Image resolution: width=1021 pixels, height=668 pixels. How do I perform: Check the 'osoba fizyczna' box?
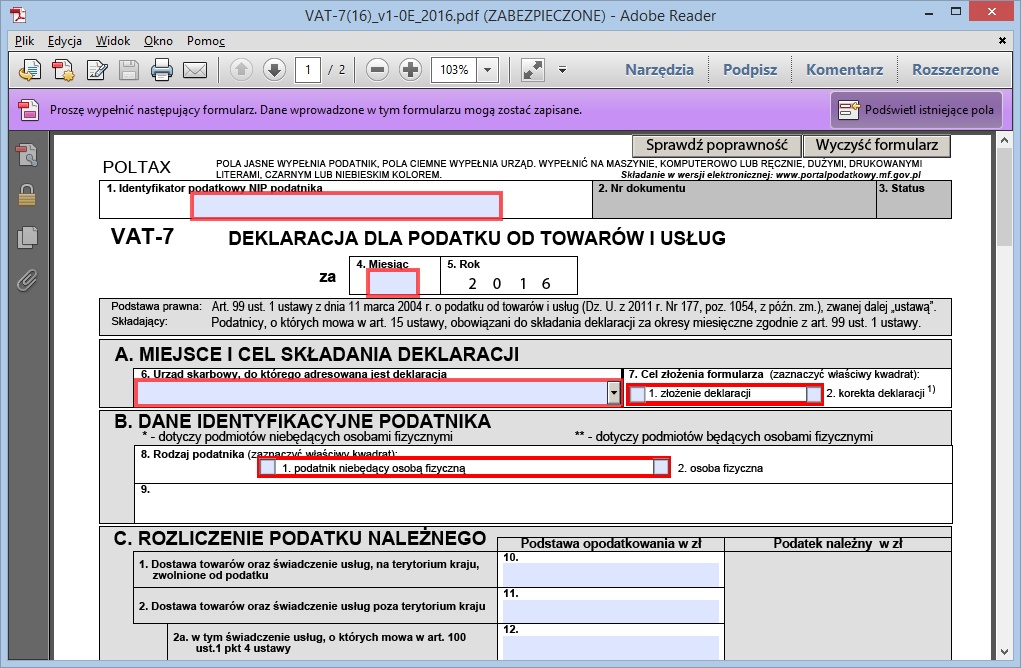click(661, 467)
